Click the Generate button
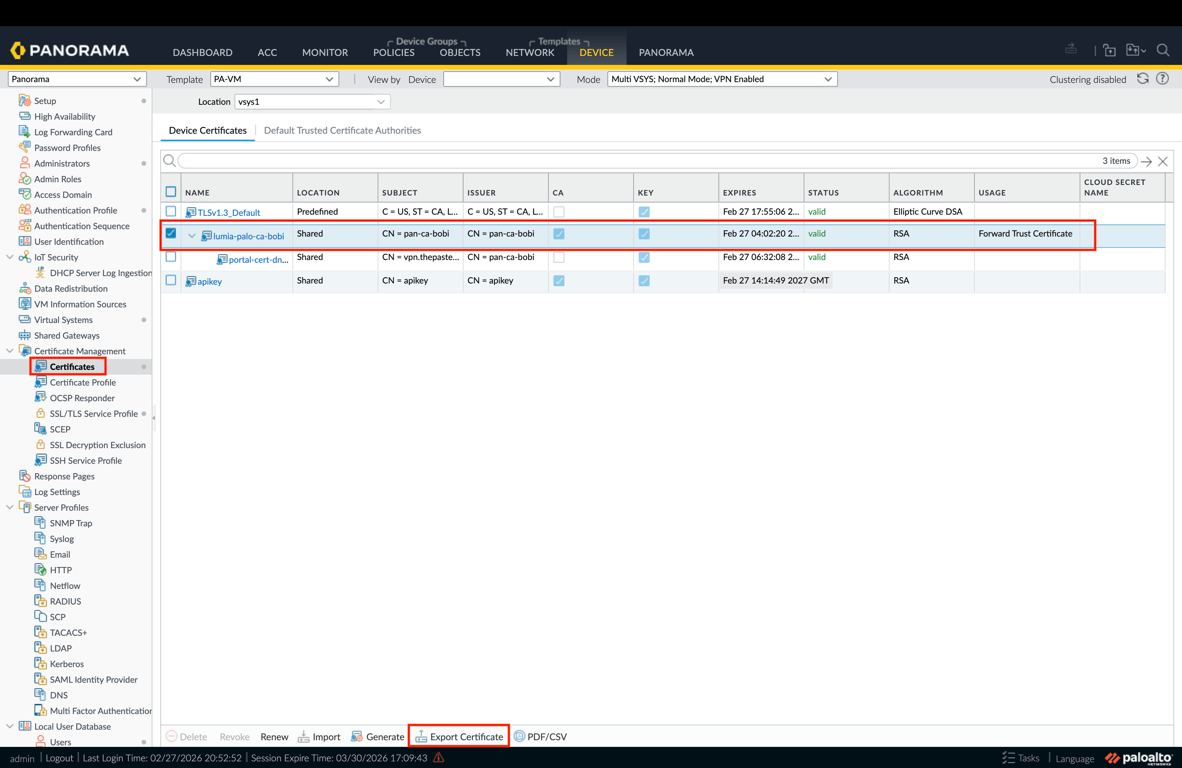Viewport: 1182px width, 768px height. 378,736
